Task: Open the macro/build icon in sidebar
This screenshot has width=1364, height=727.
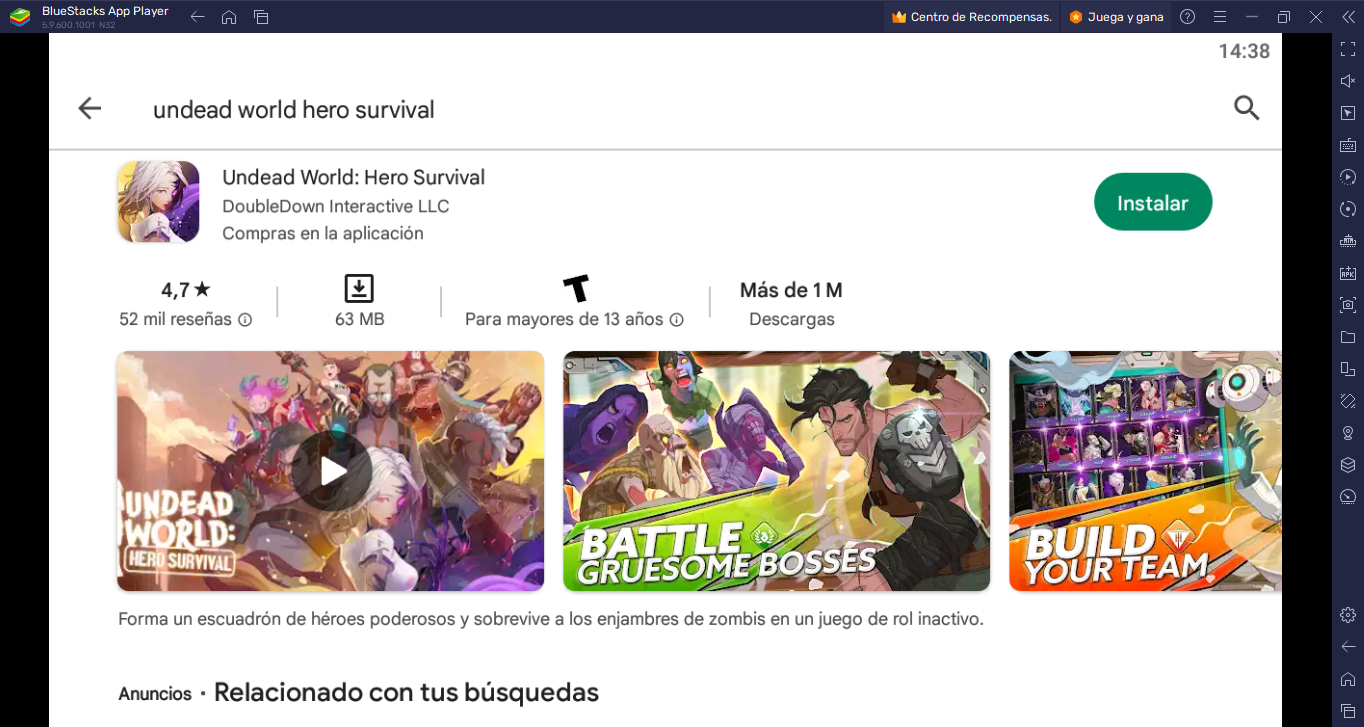Action: 1348,241
